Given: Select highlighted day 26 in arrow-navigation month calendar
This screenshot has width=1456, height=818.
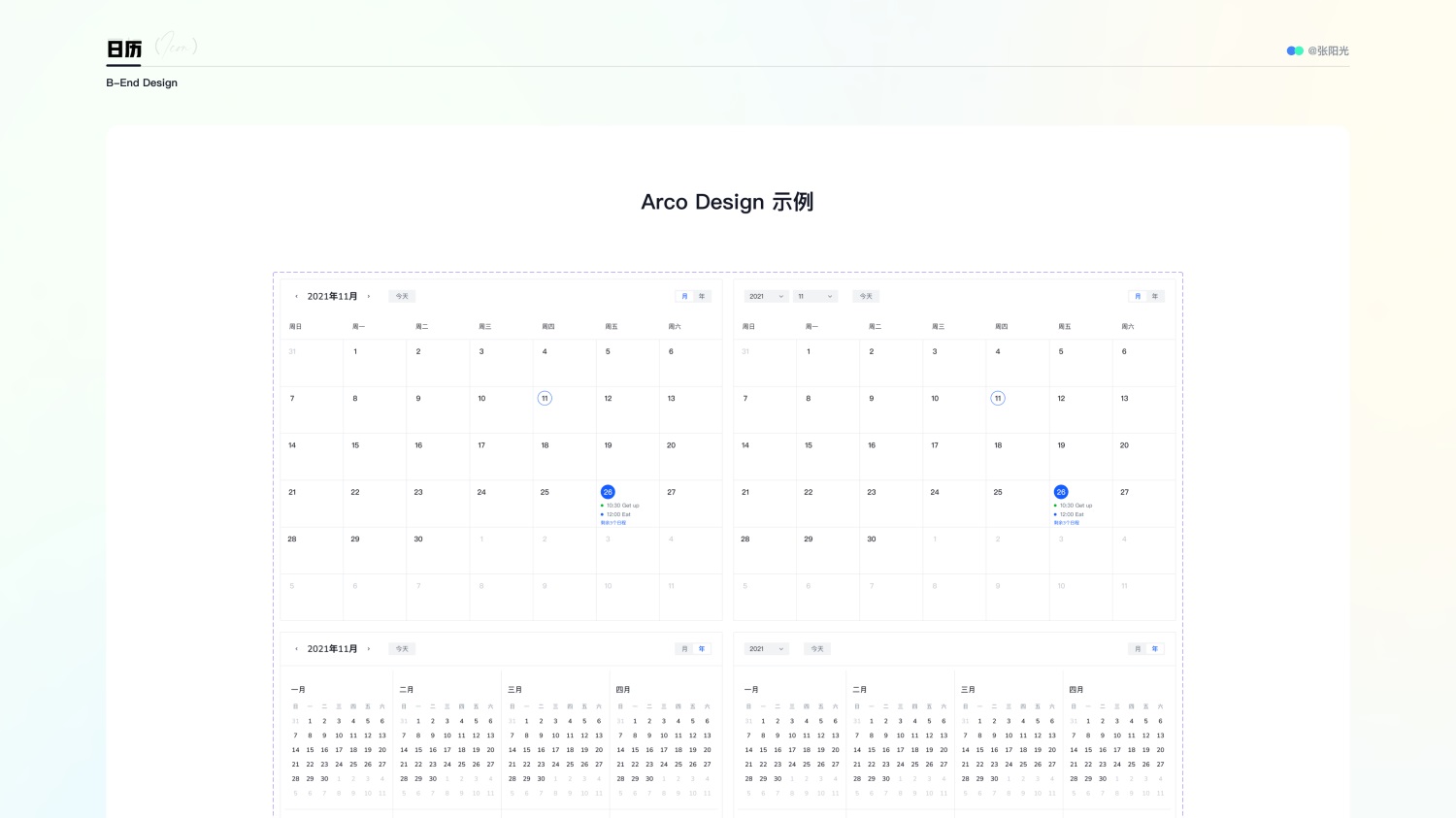Looking at the screenshot, I should (608, 492).
